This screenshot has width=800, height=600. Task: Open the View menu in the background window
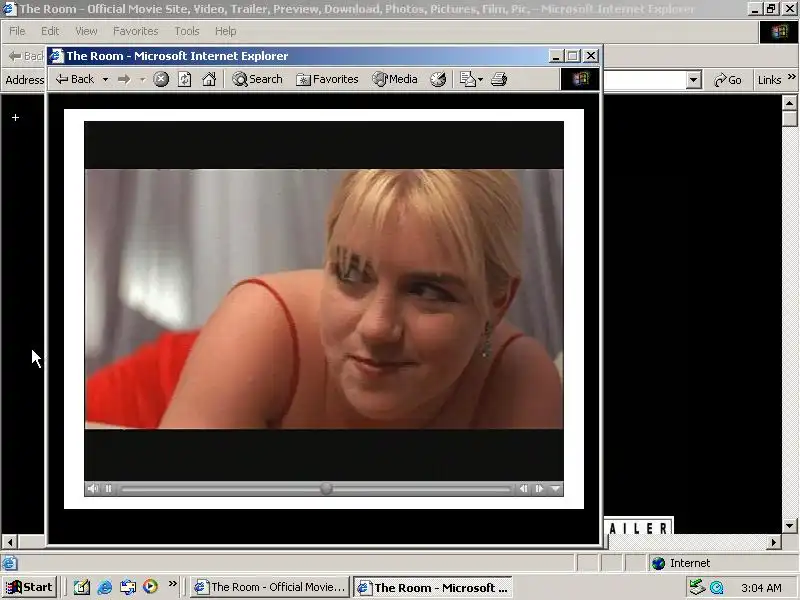86,31
